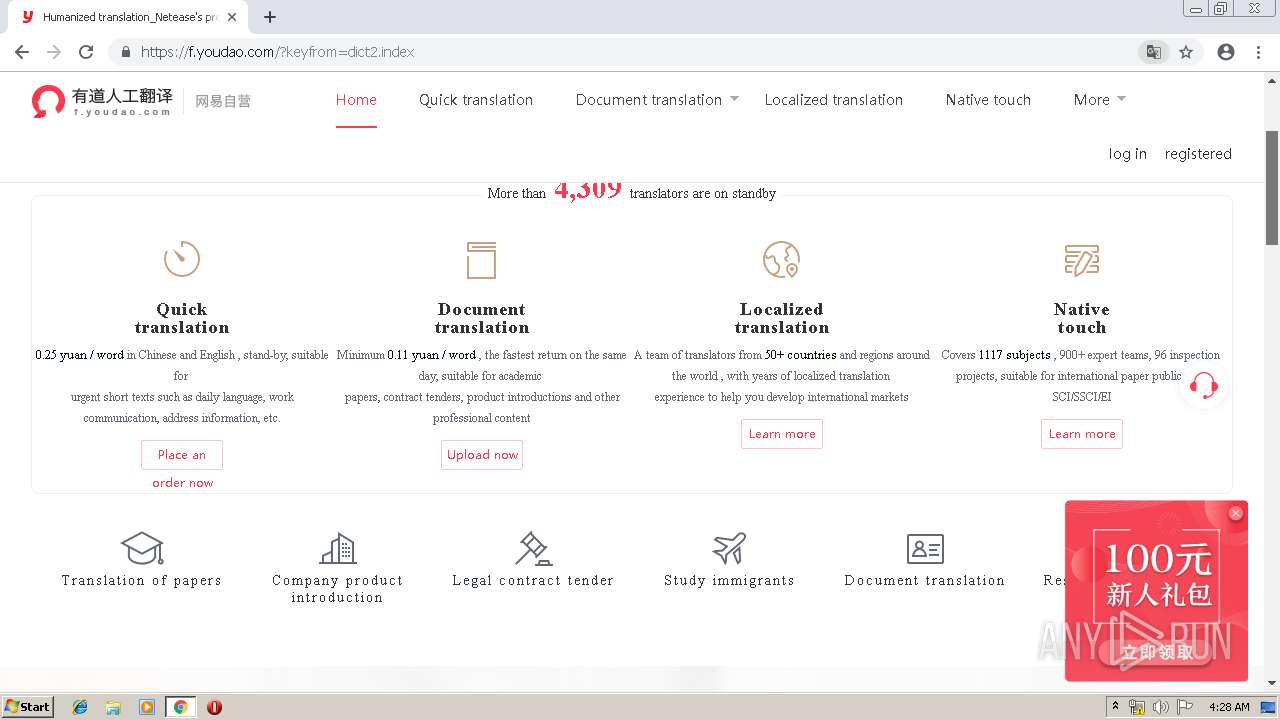Click the volume icon in system tray
This screenshot has width=1280, height=720.
[x=1160, y=707]
